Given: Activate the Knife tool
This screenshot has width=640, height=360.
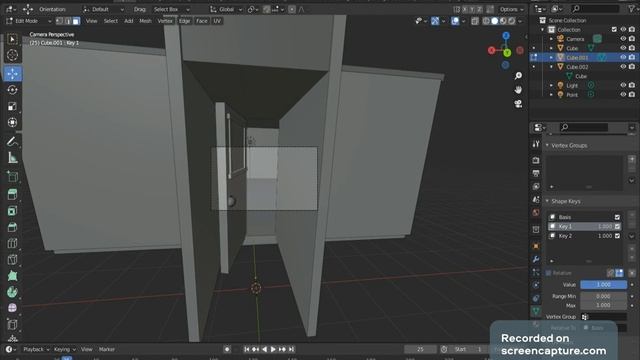Looking at the screenshot, I should click(x=12, y=260).
